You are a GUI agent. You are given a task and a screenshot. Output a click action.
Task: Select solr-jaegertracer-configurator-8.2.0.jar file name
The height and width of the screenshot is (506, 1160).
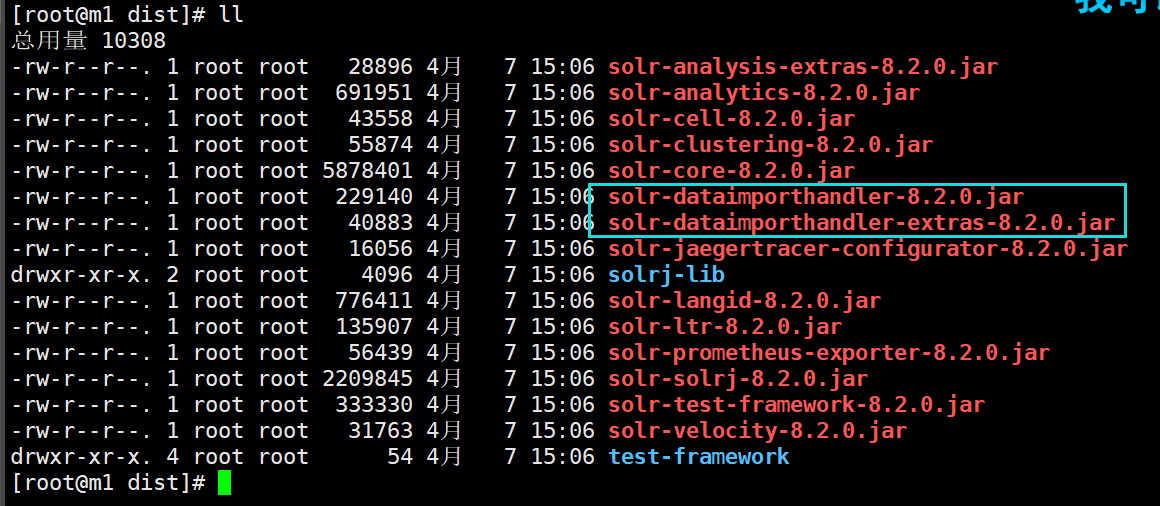click(x=868, y=249)
